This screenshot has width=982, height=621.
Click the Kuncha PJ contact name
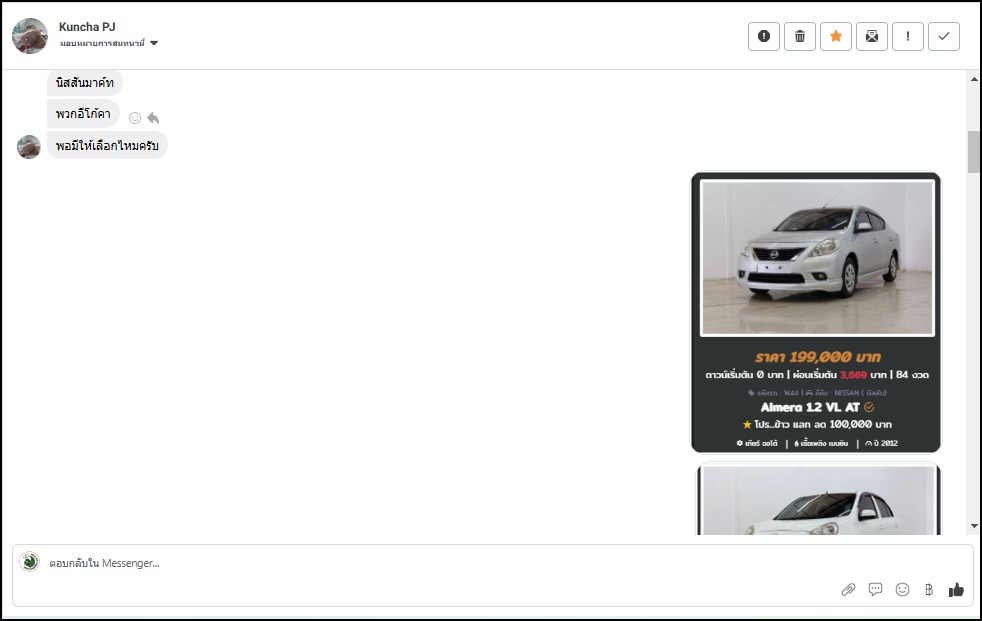click(87, 27)
